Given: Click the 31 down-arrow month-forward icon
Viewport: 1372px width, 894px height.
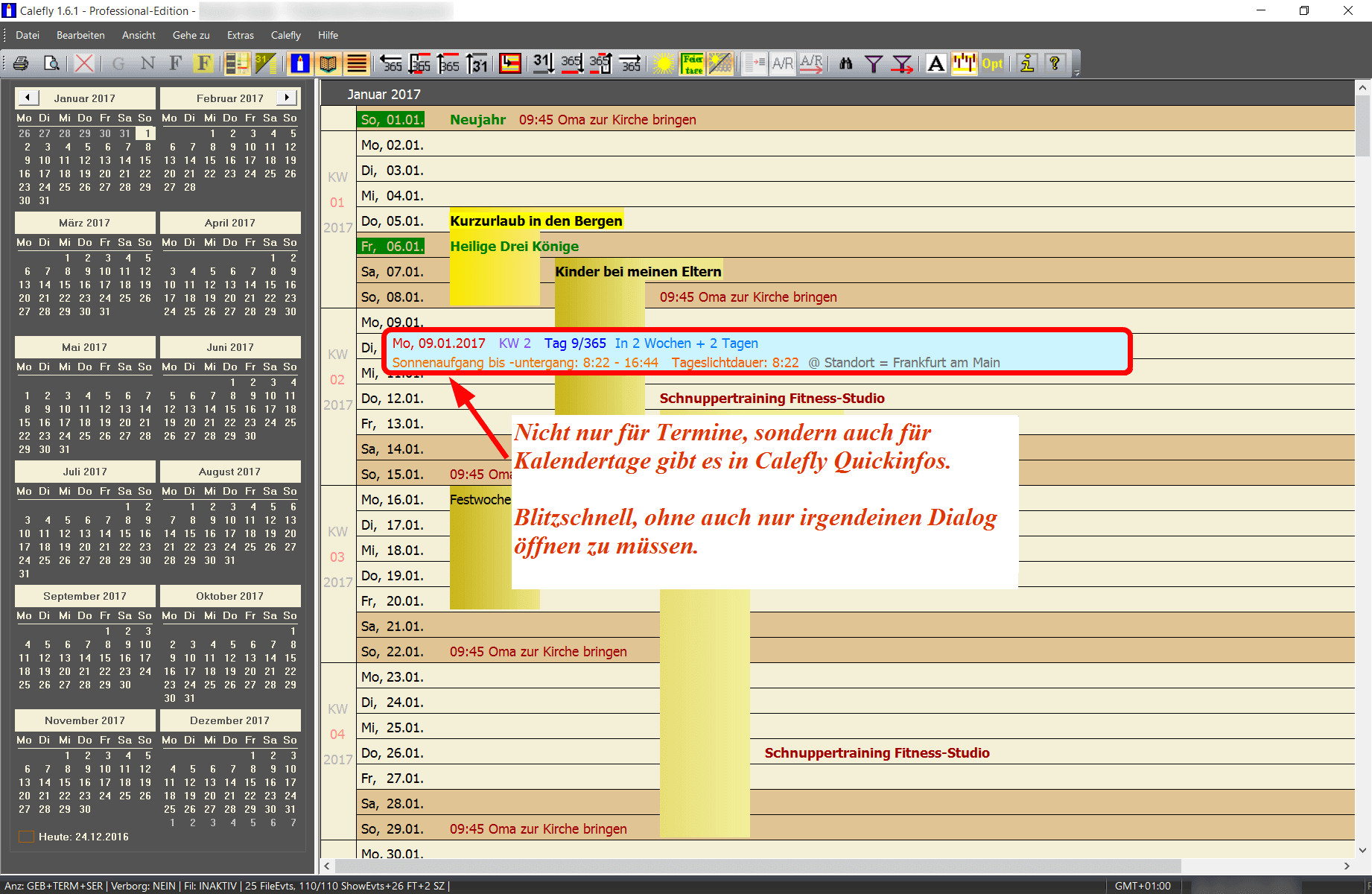Looking at the screenshot, I should (543, 63).
